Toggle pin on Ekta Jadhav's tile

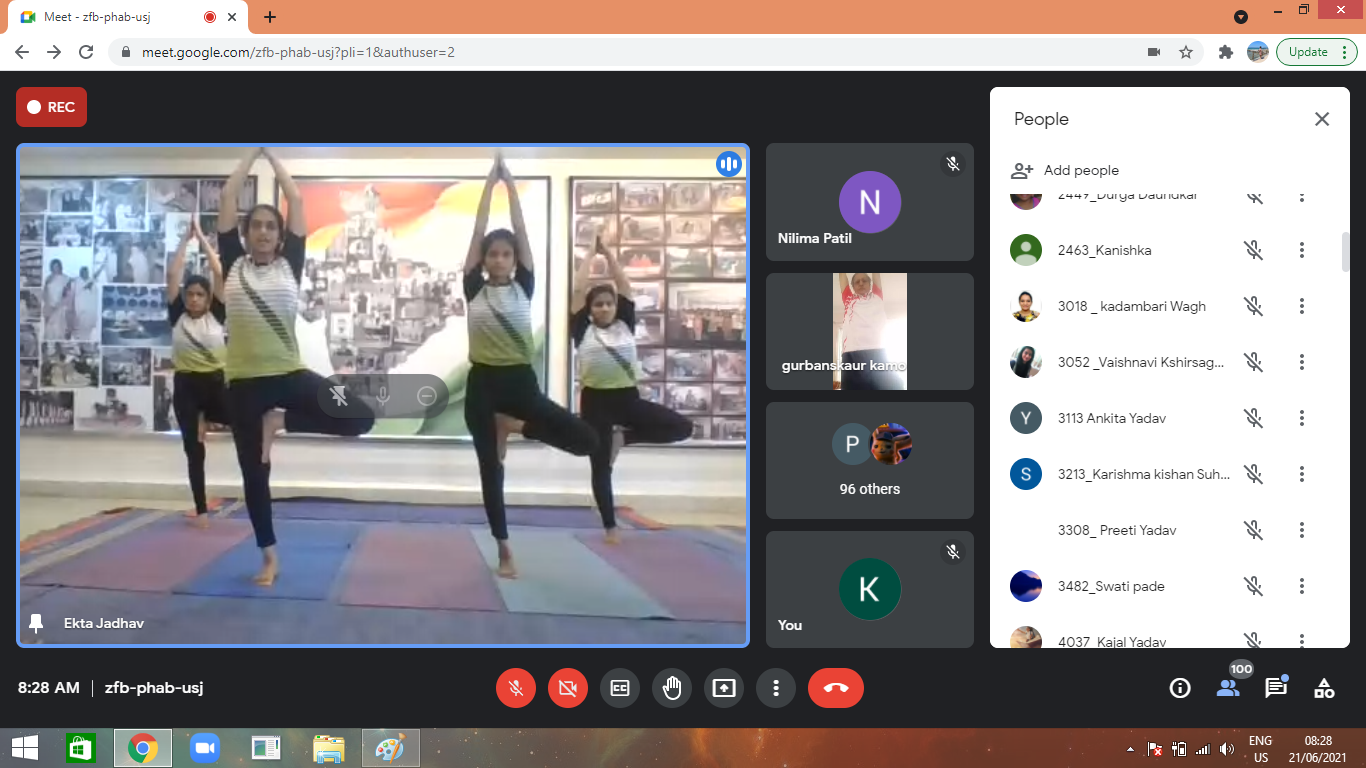coord(38,622)
